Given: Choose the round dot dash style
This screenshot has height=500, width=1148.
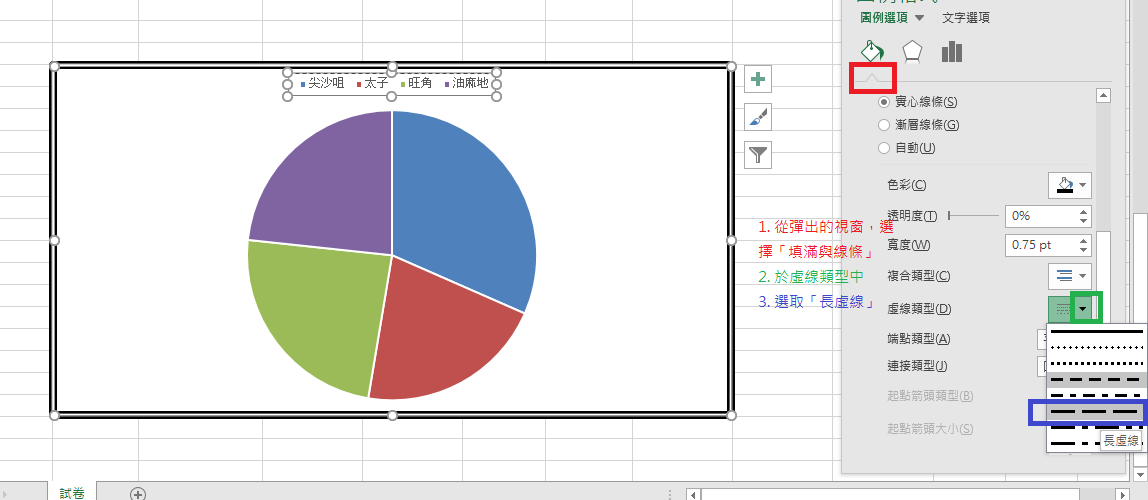Looking at the screenshot, I should pyautogui.click(x=1096, y=348).
